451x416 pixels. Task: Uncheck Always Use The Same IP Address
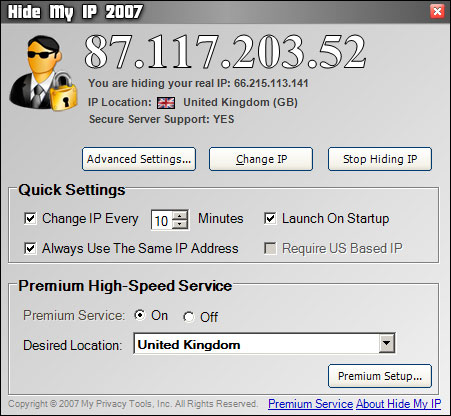pos(30,248)
